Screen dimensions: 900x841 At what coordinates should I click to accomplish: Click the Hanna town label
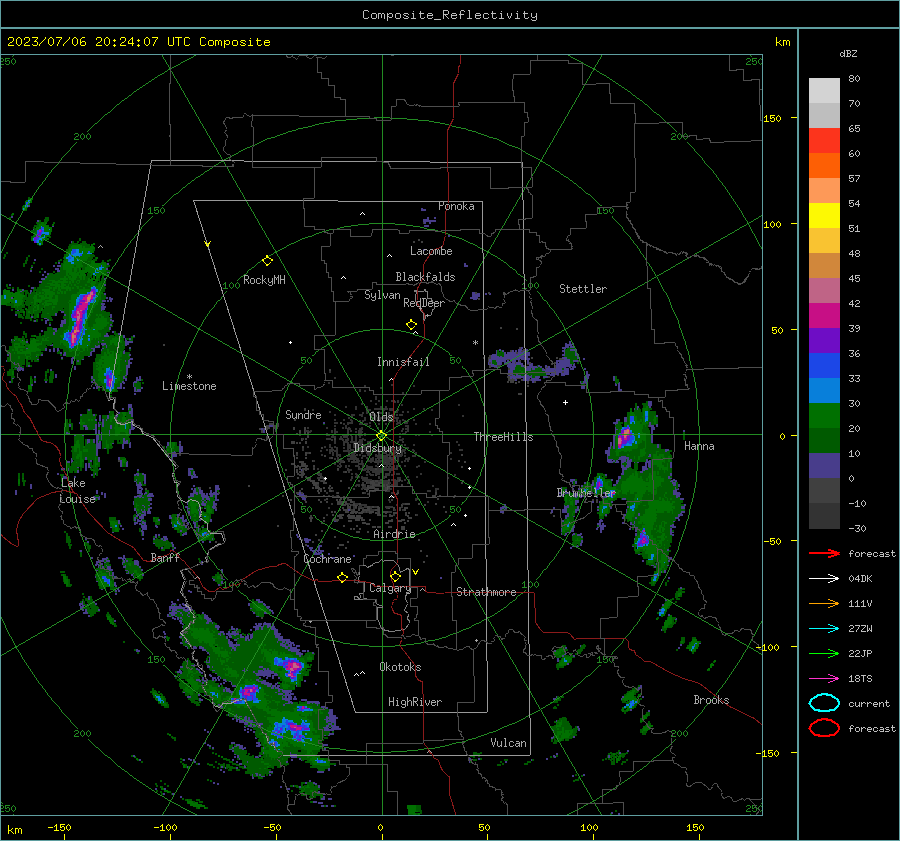pos(699,446)
